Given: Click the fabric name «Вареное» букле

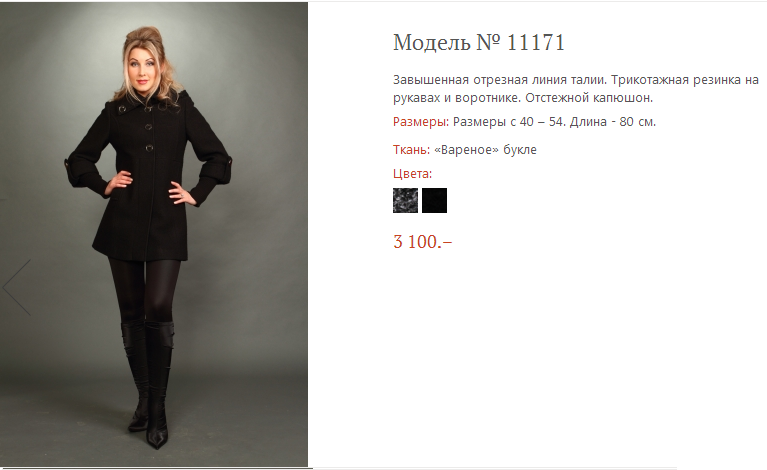Looking at the screenshot, I should pos(485,150).
